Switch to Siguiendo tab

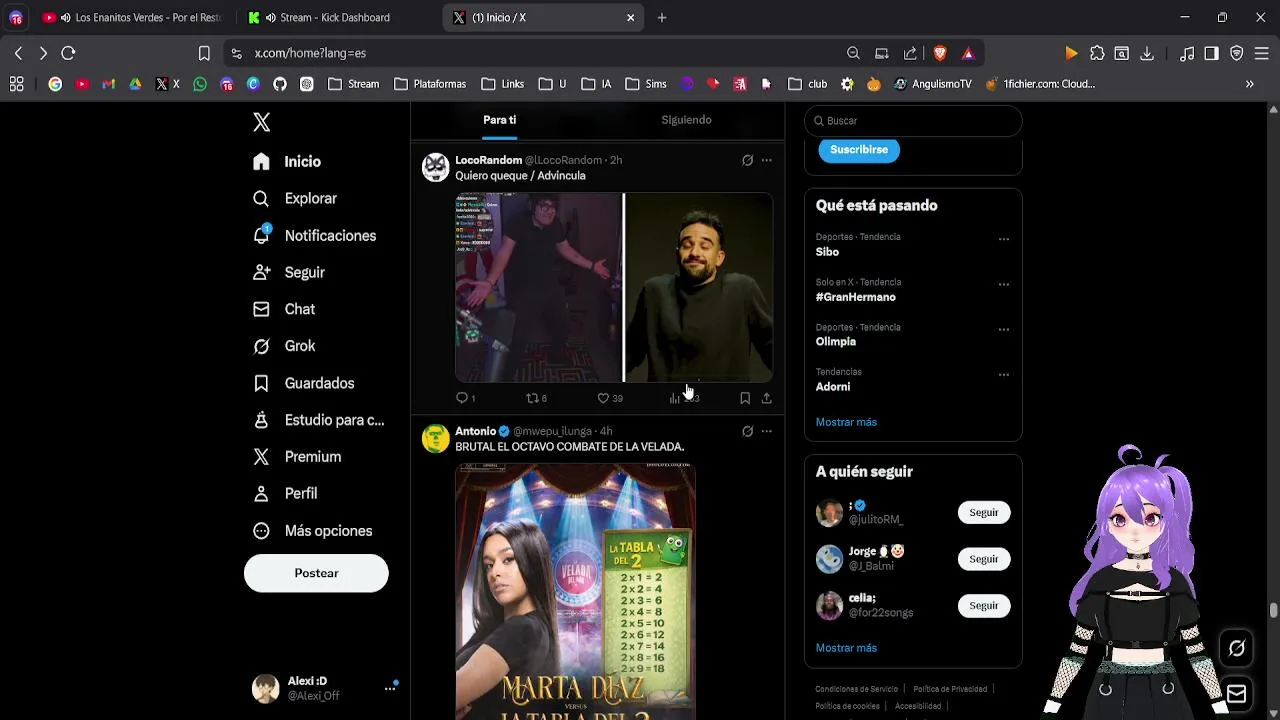(x=686, y=120)
